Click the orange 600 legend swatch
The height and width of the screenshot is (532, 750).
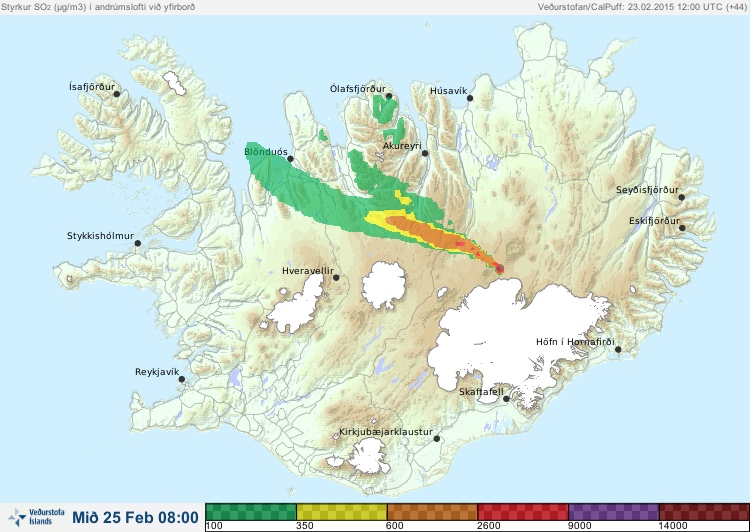click(x=432, y=512)
